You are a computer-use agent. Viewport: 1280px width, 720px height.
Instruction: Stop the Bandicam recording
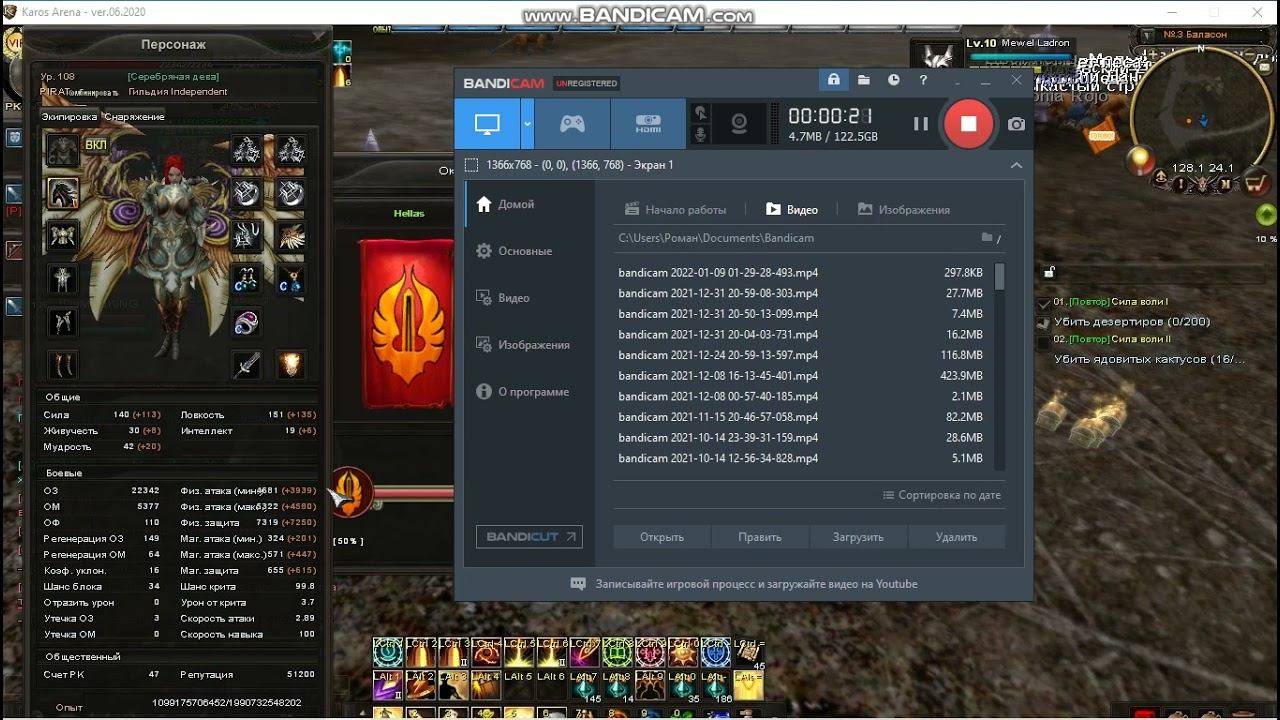pos(968,124)
